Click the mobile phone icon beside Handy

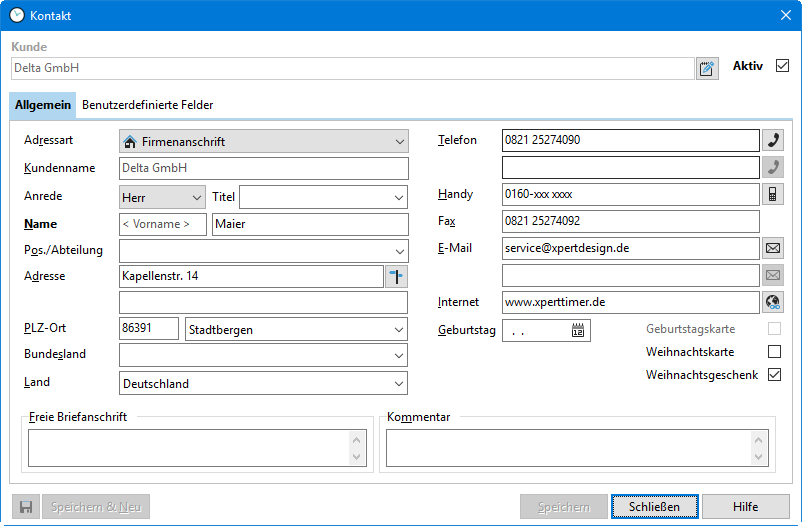(x=773, y=194)
